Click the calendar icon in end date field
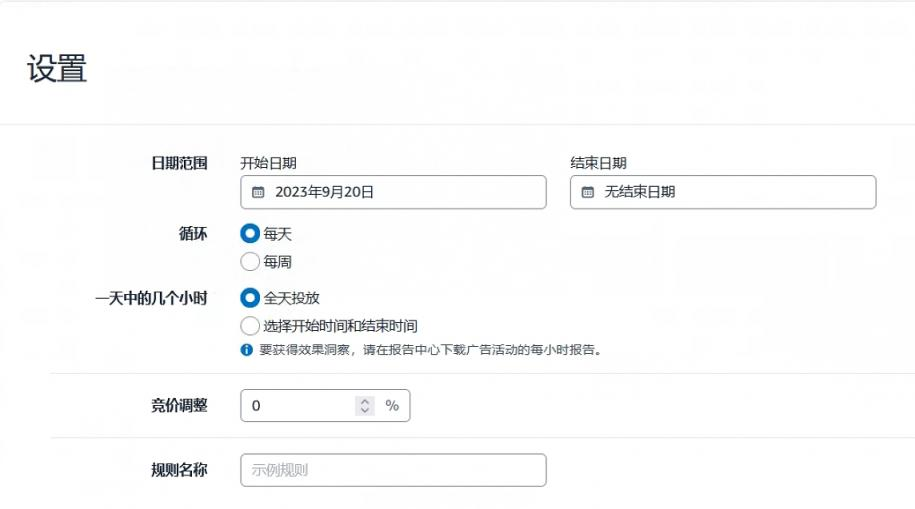Image resolution: width=915 pixels, height=509 pixels. pos(588,192)
